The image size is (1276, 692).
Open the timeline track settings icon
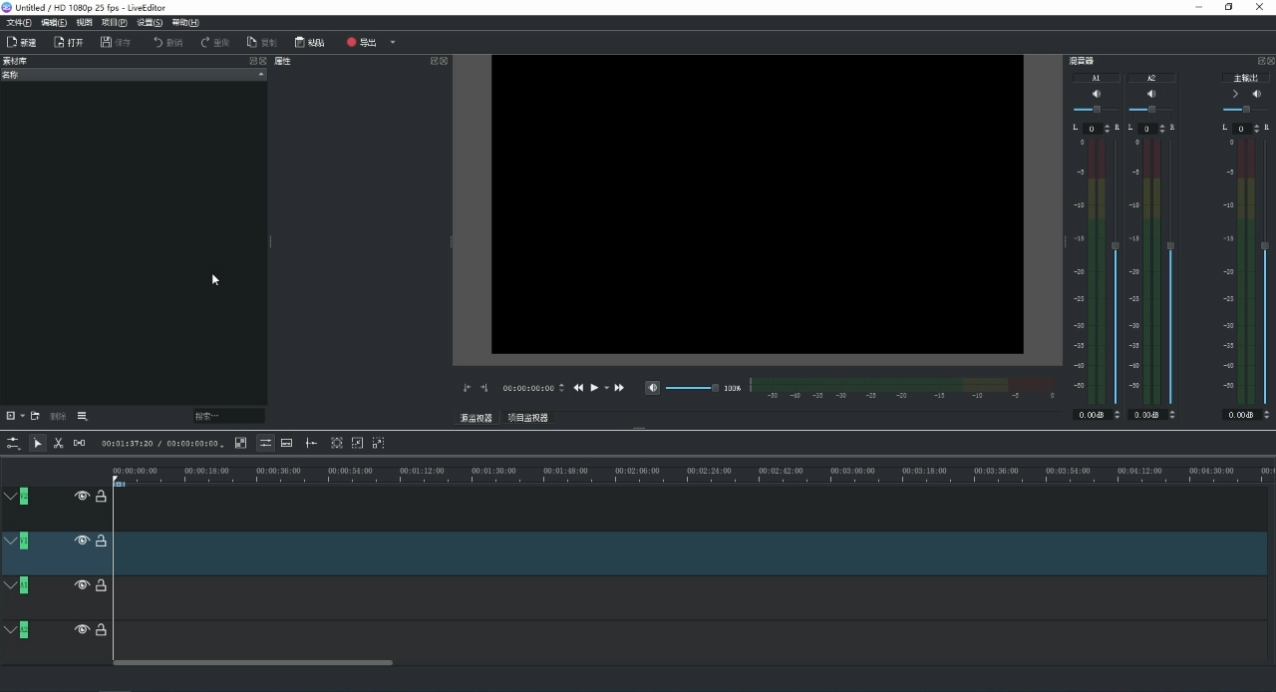tap(13, 443)
